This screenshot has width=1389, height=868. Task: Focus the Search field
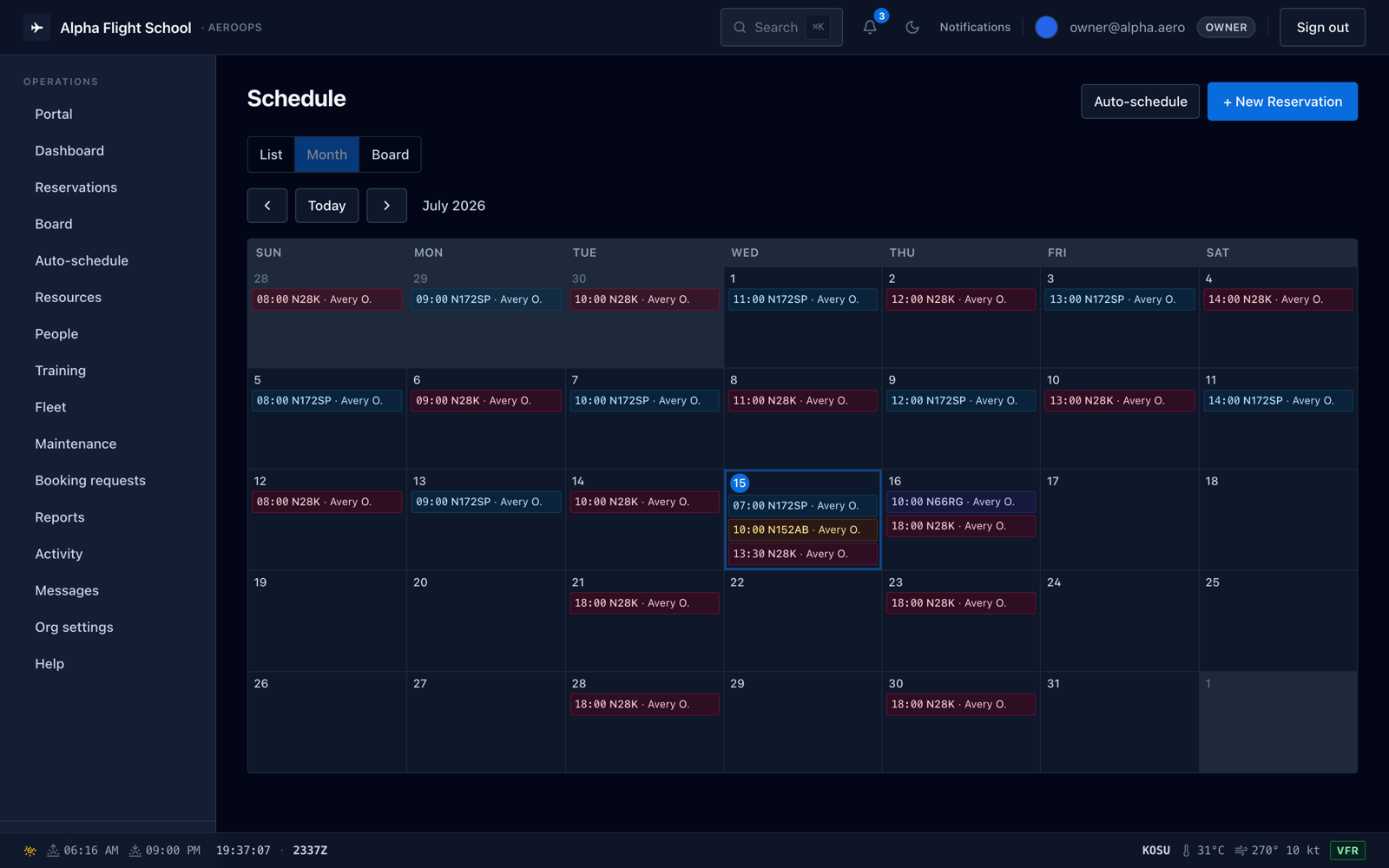tap(781, 27)
